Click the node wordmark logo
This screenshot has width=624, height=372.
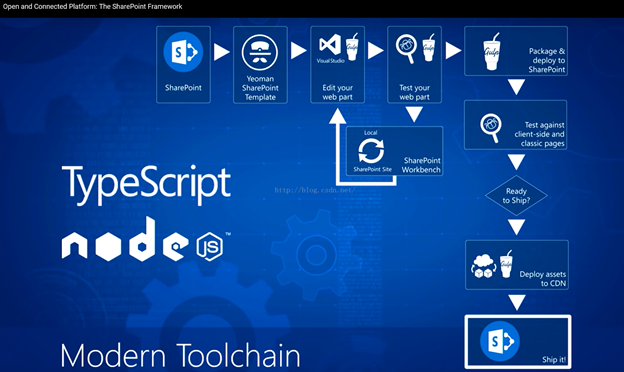pos(146,239)
